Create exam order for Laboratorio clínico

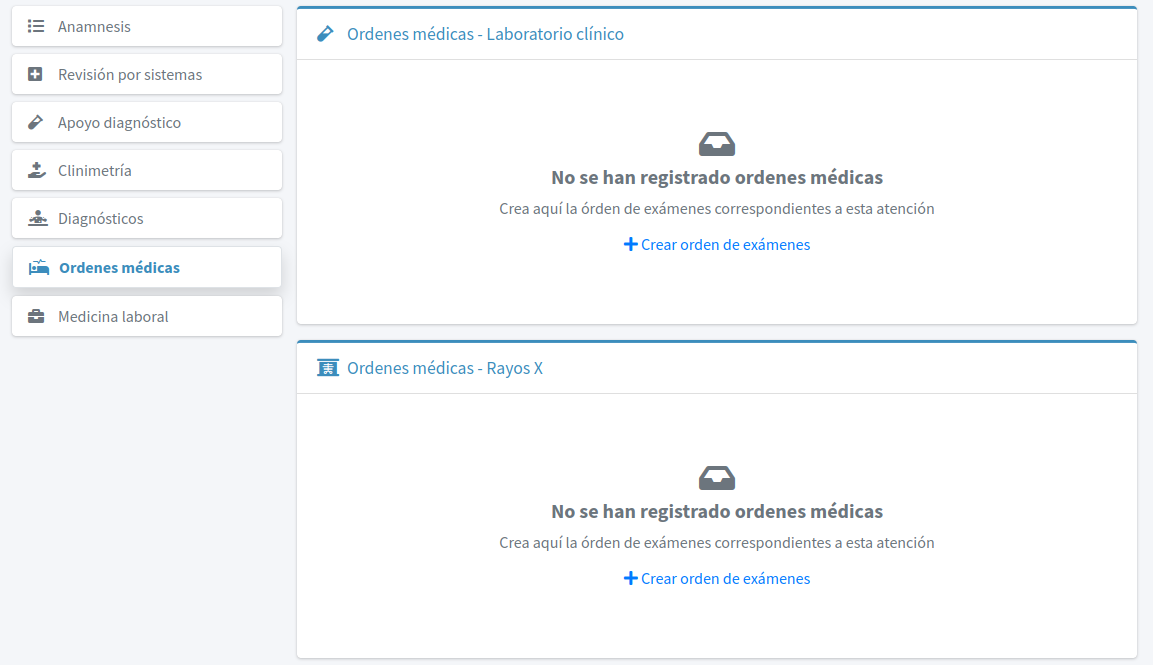coord(717,245)
